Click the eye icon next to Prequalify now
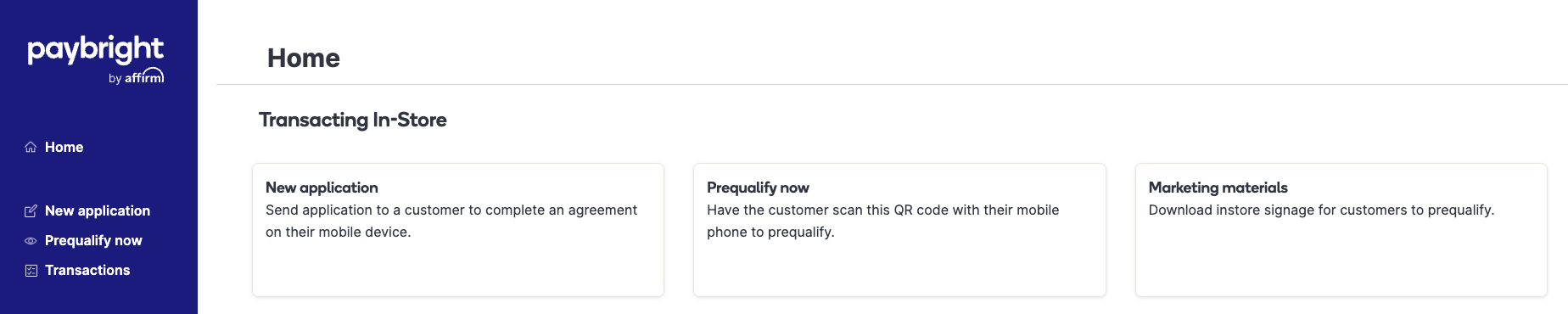 pyautogui.click(x=31, y=241)
